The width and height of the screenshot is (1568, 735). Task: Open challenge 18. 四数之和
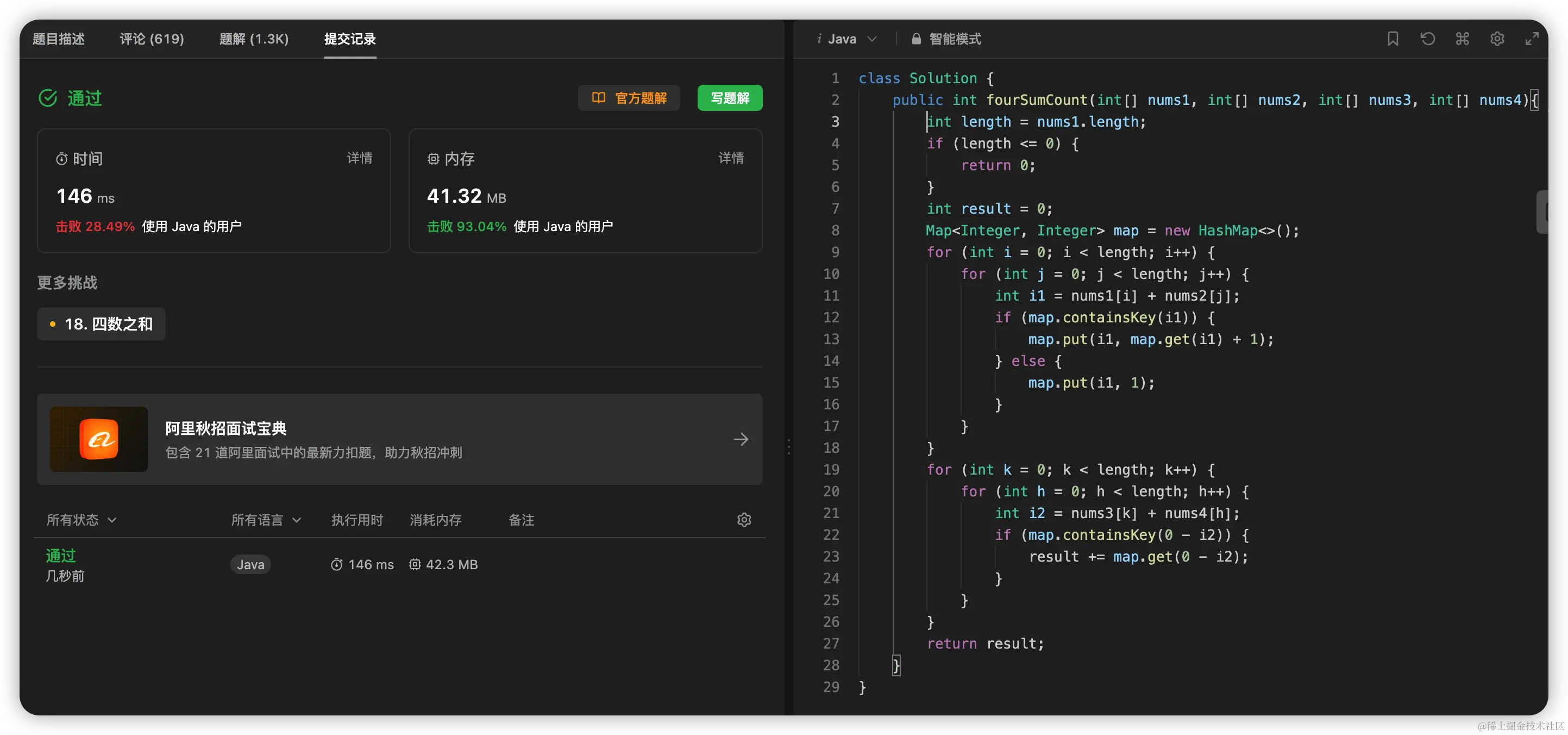coord(102,324)
